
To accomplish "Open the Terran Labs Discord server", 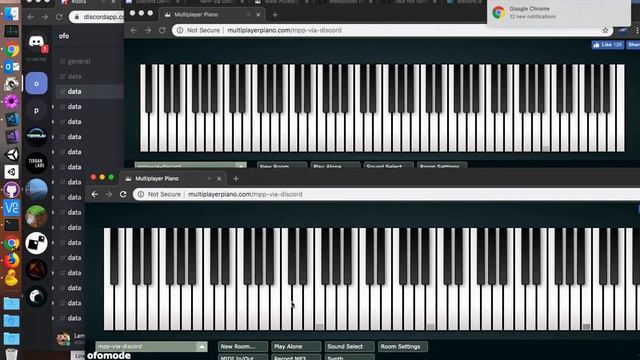I will 36,163.
